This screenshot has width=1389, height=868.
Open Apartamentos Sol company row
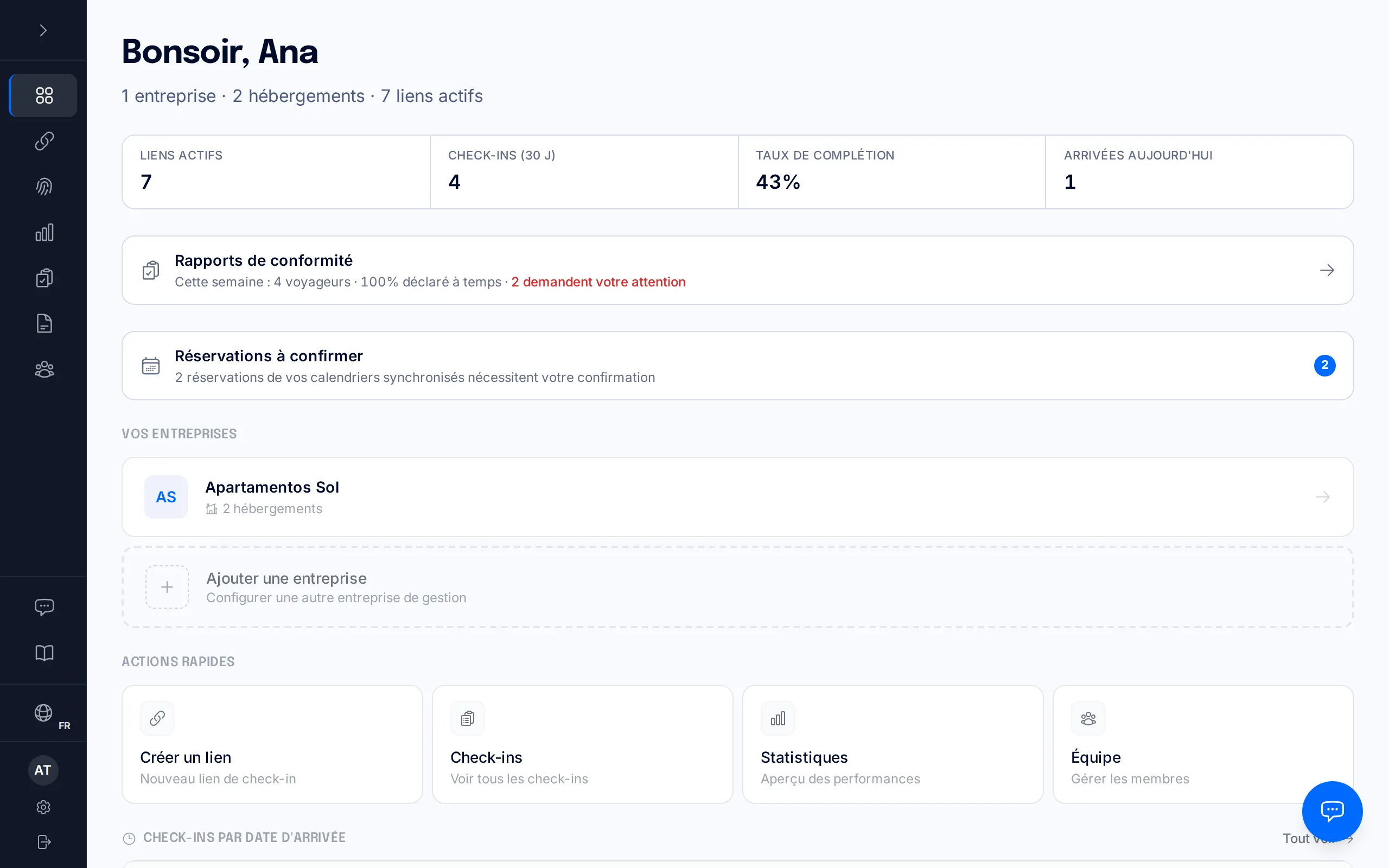pos(737,497)
